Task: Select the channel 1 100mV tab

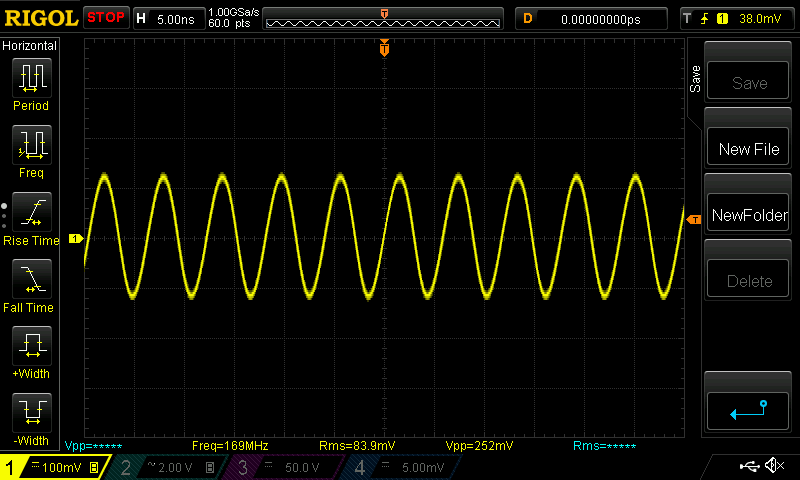Action: (x=54, y=467)
